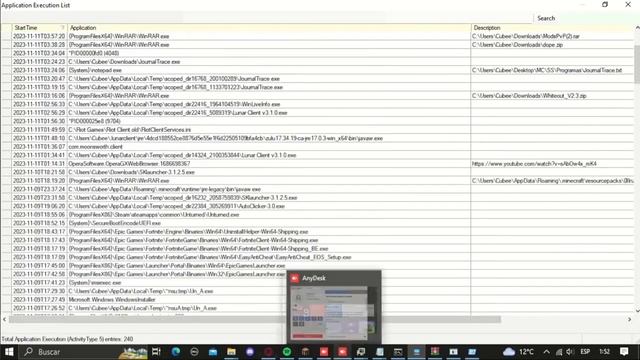Screen dimensions: 640x360
Task: Select the lunarclient javaw.exe row
Action: 318,138
